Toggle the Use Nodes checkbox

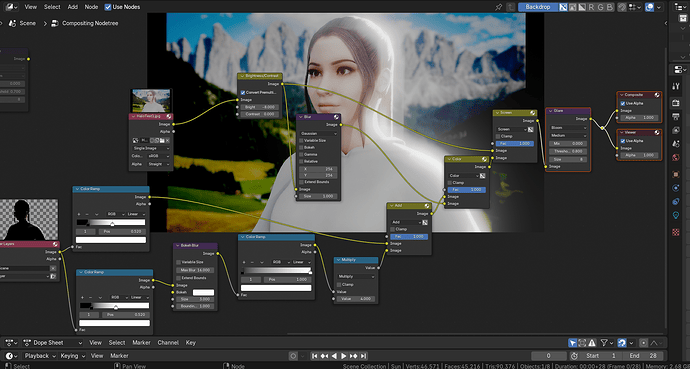108,7
